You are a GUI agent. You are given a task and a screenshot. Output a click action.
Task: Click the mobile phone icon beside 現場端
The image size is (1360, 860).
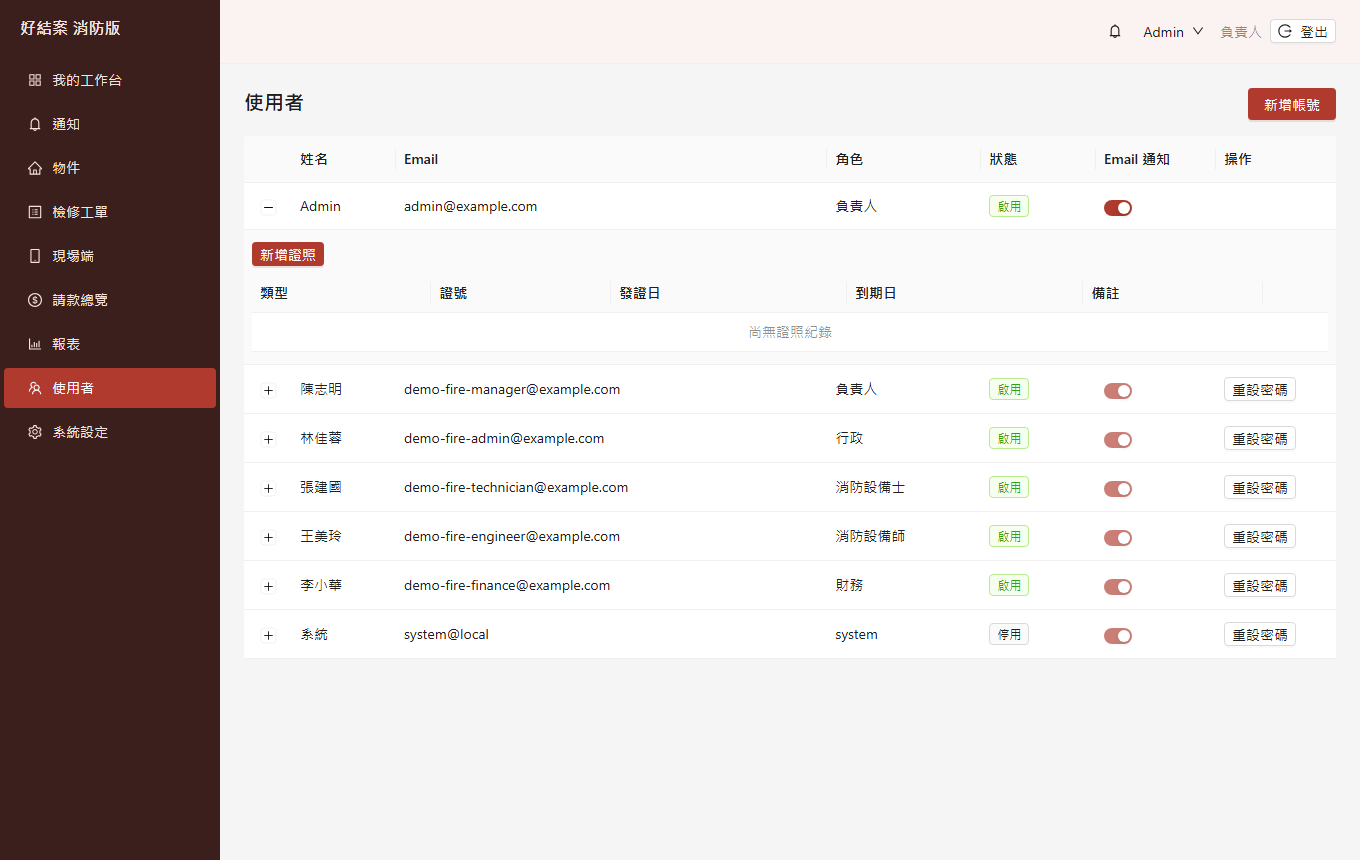(35, 256)
